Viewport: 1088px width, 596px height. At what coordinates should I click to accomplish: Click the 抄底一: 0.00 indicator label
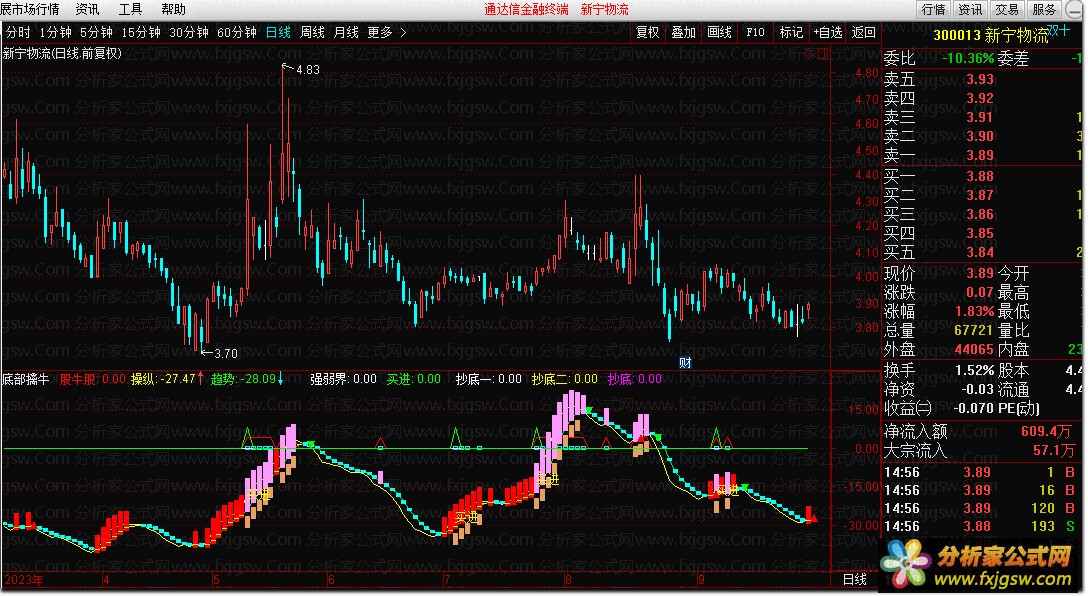488,379
